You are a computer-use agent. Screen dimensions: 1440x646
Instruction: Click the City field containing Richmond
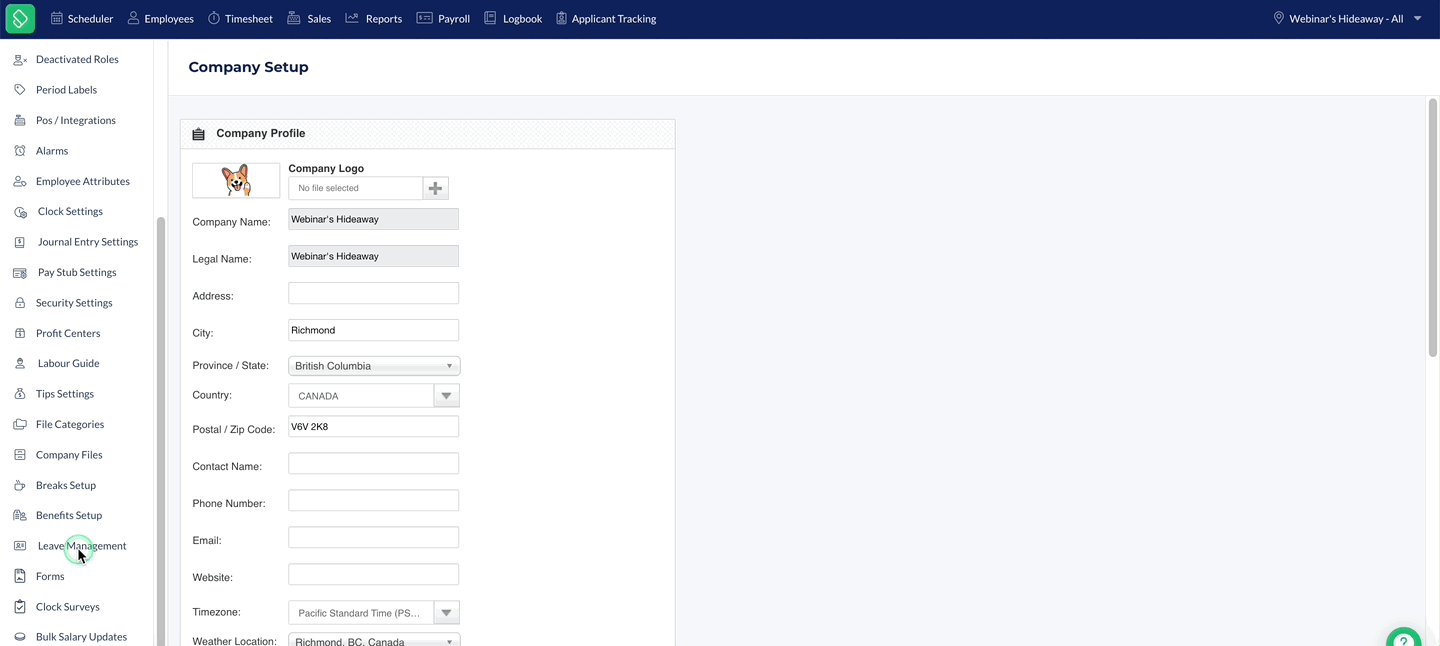(374, 330)
